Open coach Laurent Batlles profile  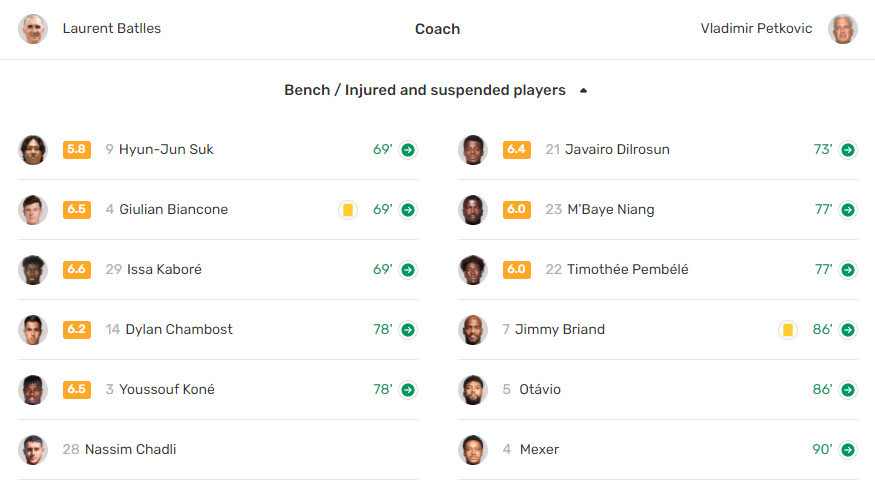pos(112,28)
